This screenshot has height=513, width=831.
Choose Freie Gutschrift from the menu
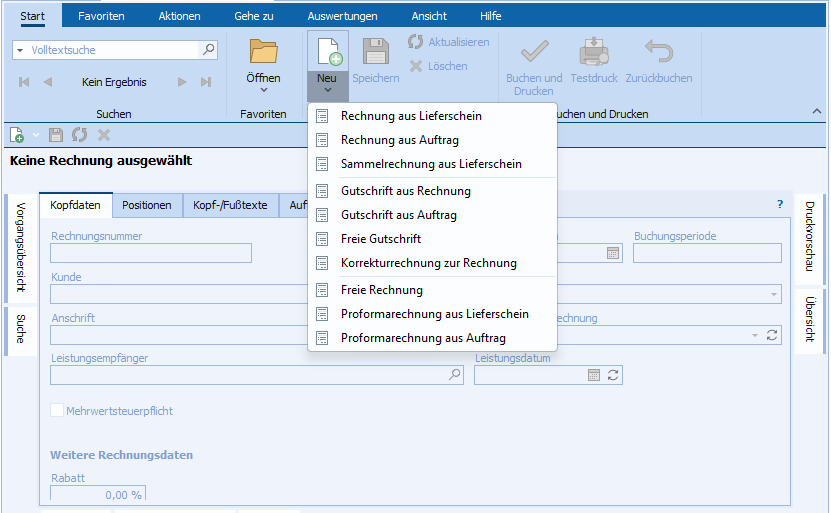tap(381, 239)
